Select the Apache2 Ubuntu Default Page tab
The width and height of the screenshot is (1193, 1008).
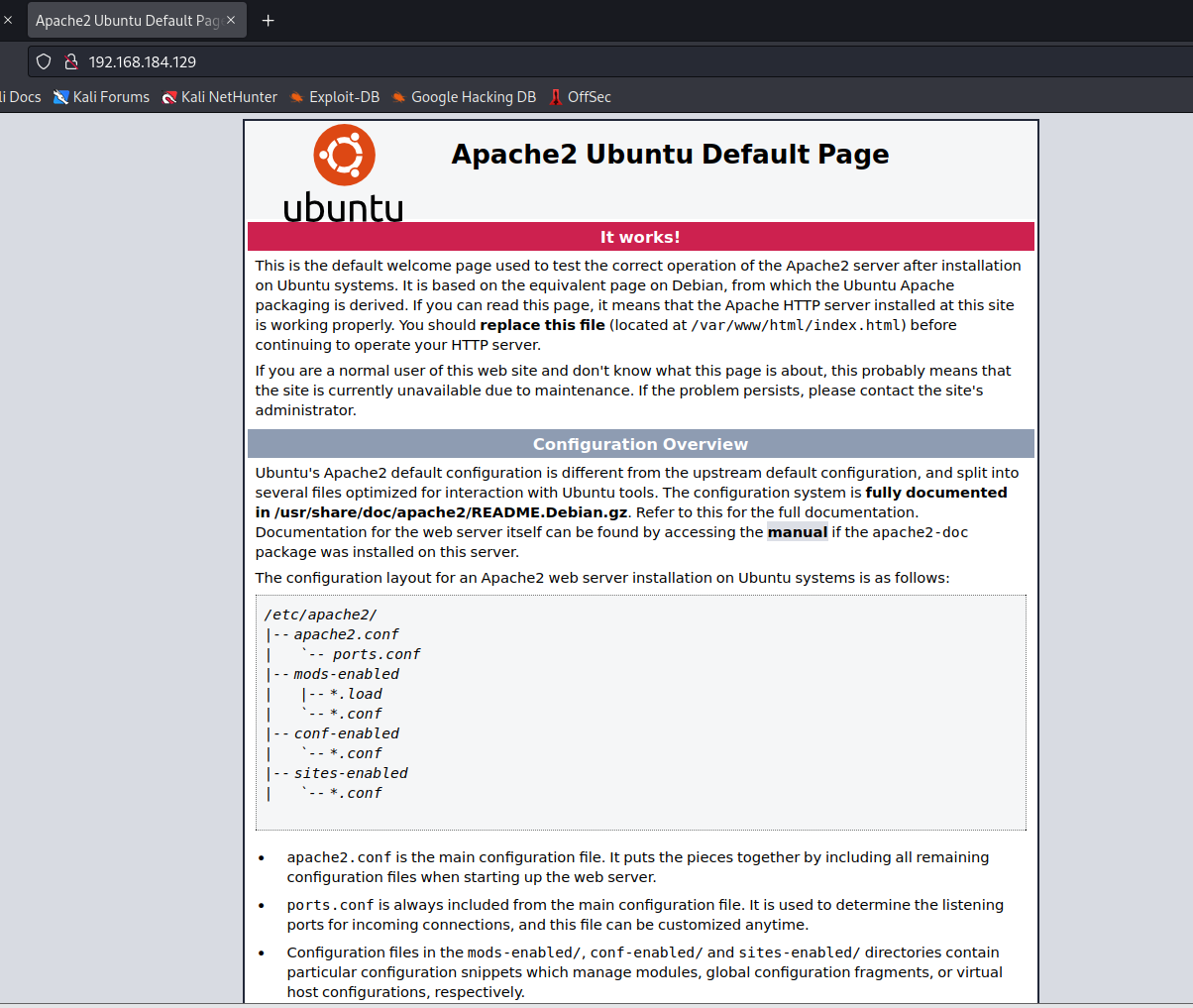click(136, 20)
